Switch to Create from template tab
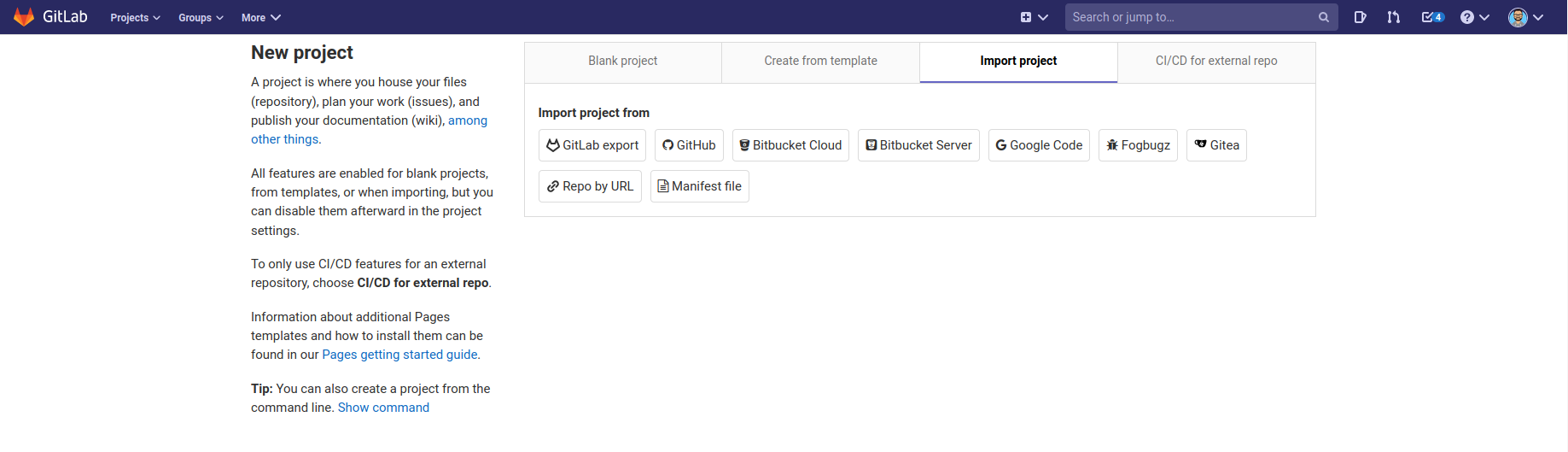The height and width of the screenshot is (452, 1568). tap(820, 62)
